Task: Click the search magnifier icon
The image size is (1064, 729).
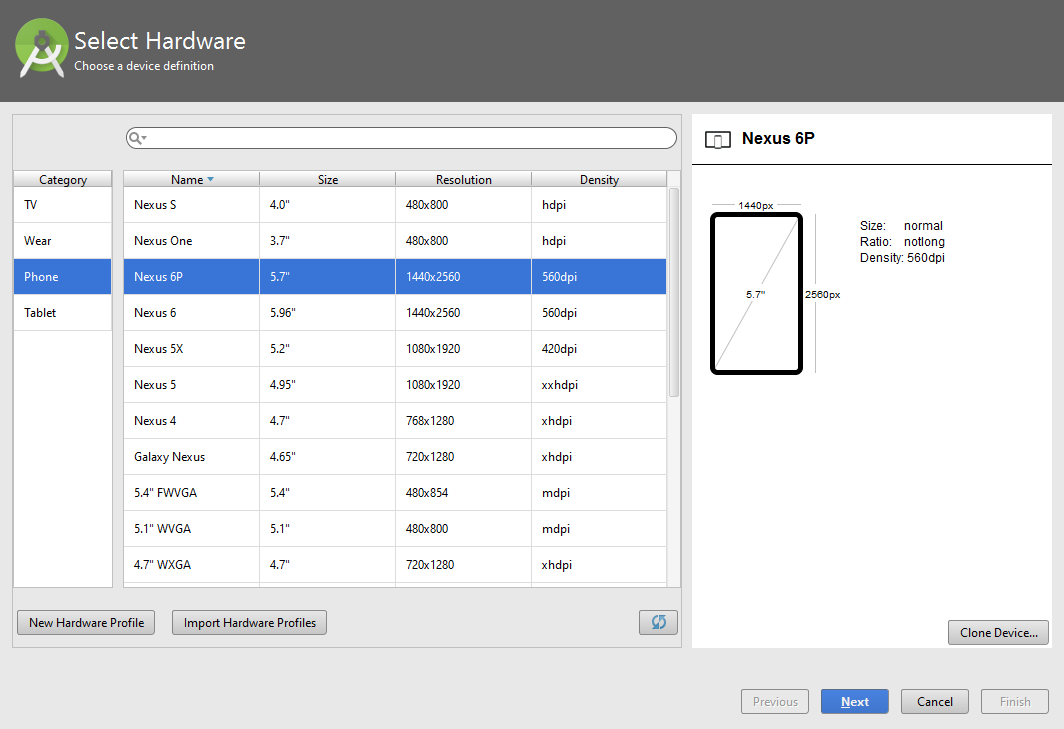Action: click(x=136, y=138)
